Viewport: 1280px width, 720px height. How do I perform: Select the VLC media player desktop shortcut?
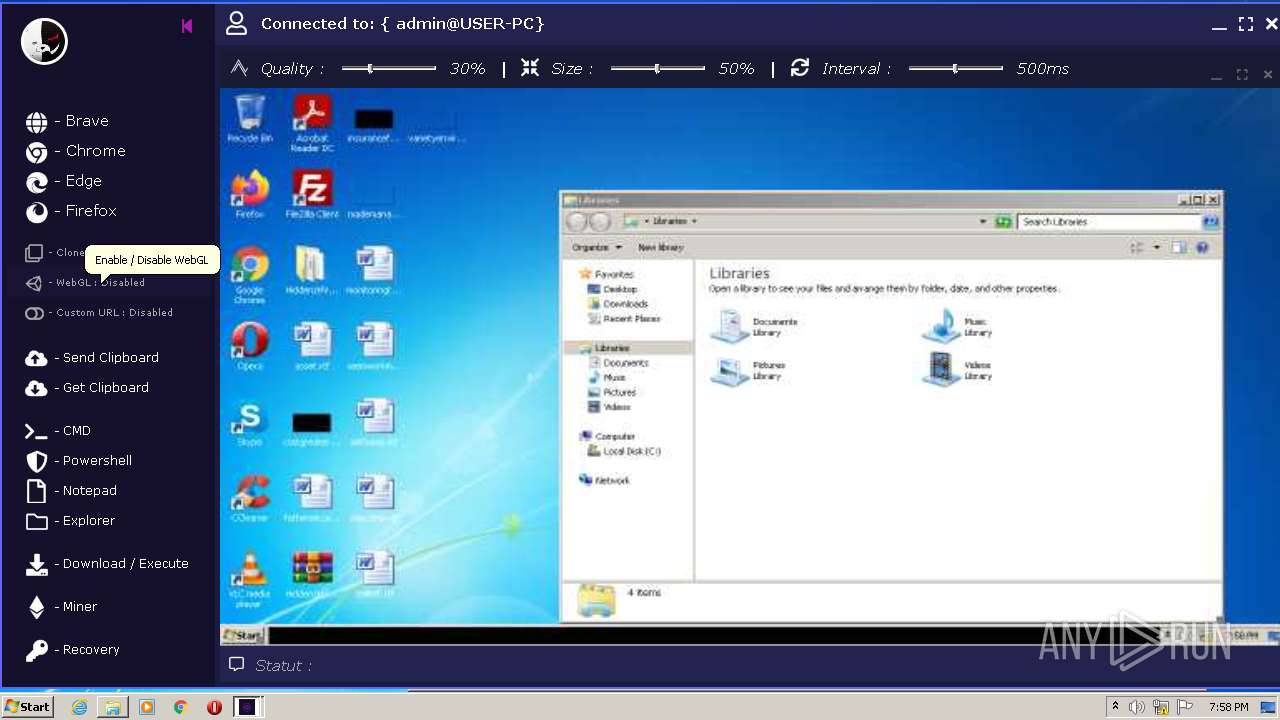[x=249, y=580]
